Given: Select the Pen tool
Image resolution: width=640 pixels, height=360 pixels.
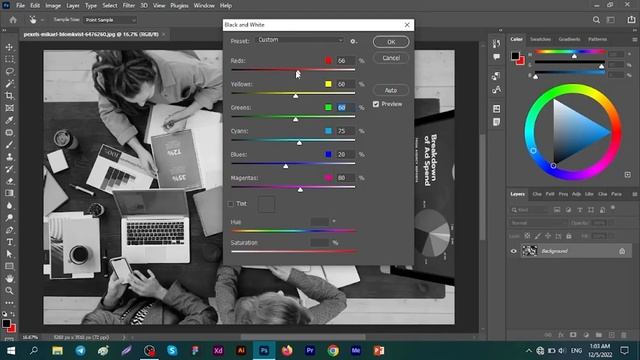Looking at the screenshot, I should tap(9, 230).
